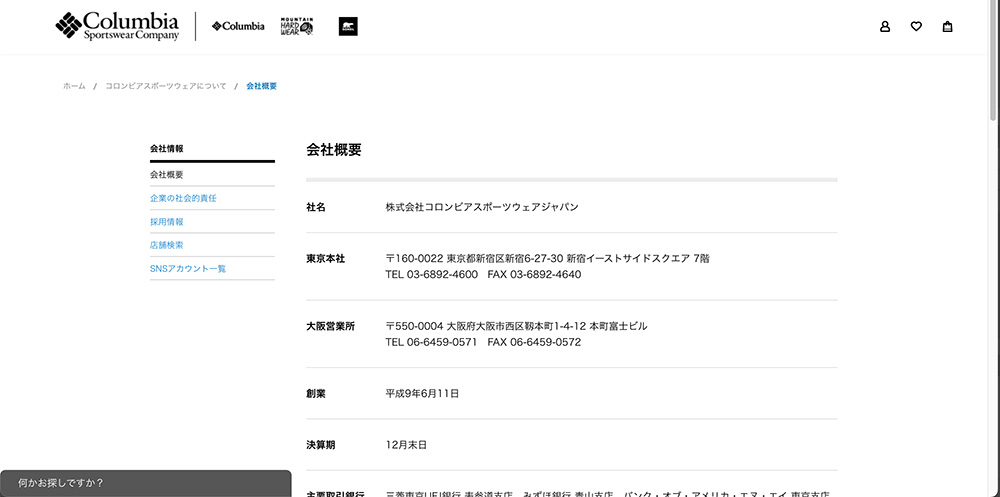Open the wishlist heart icon

916,27
